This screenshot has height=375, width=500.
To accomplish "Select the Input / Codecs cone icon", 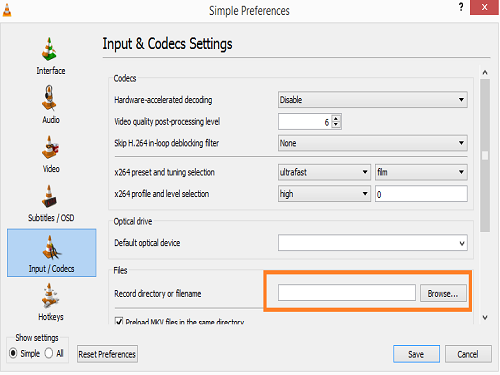I will tap(51, 247).
